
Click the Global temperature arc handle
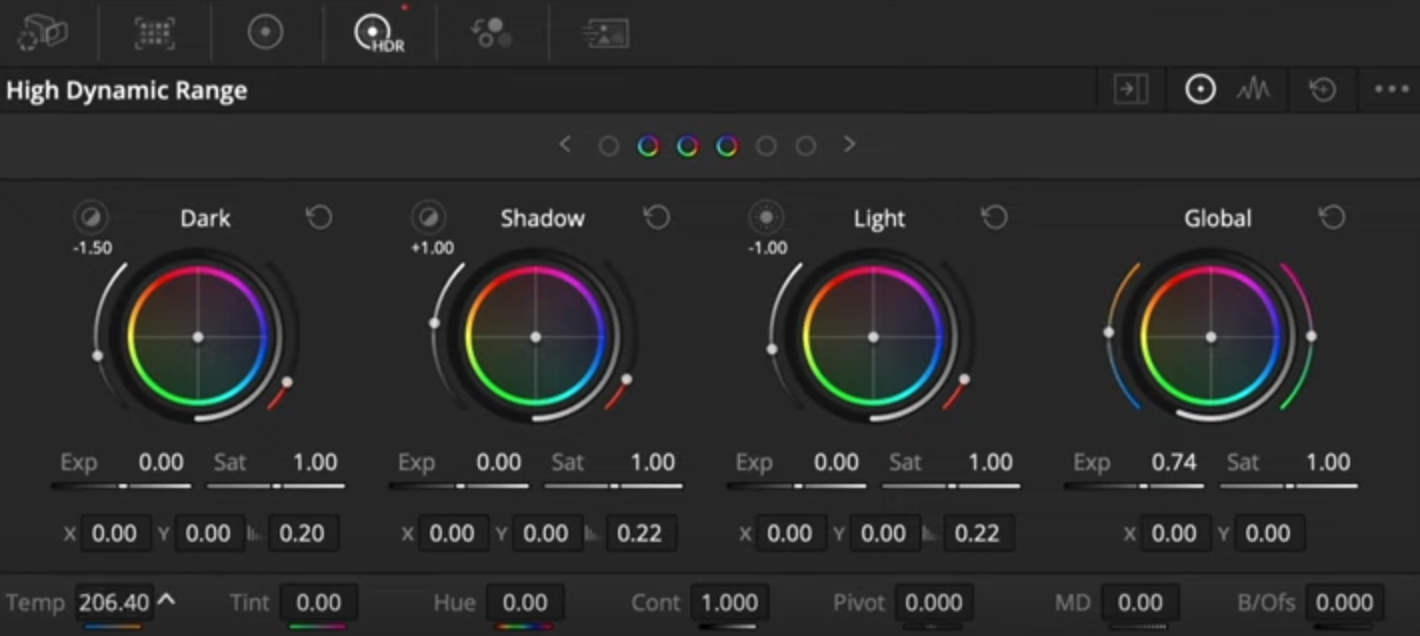1109,332
